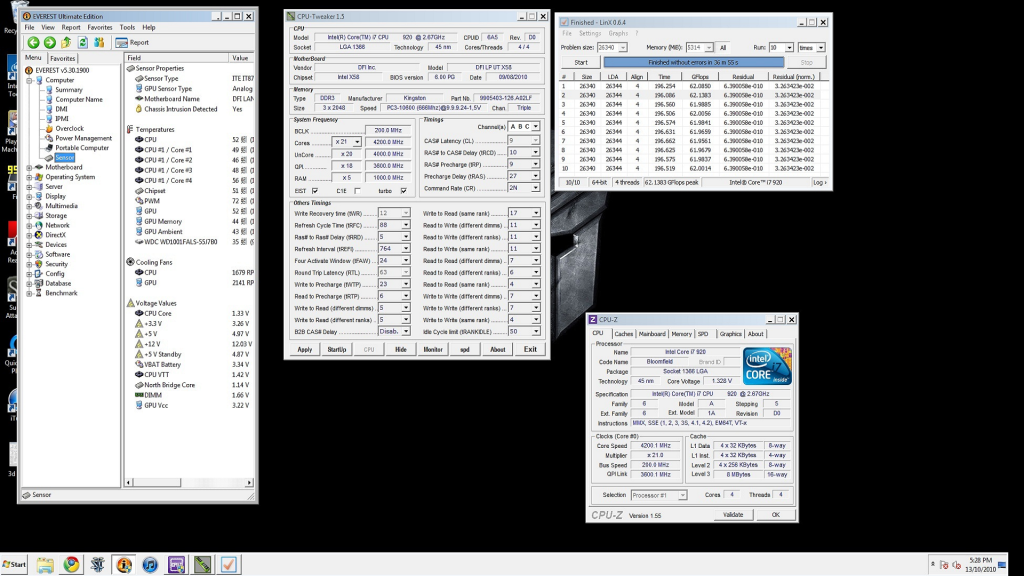
Task: Click the Problem size input field in LinX
Action: [609, 47]
